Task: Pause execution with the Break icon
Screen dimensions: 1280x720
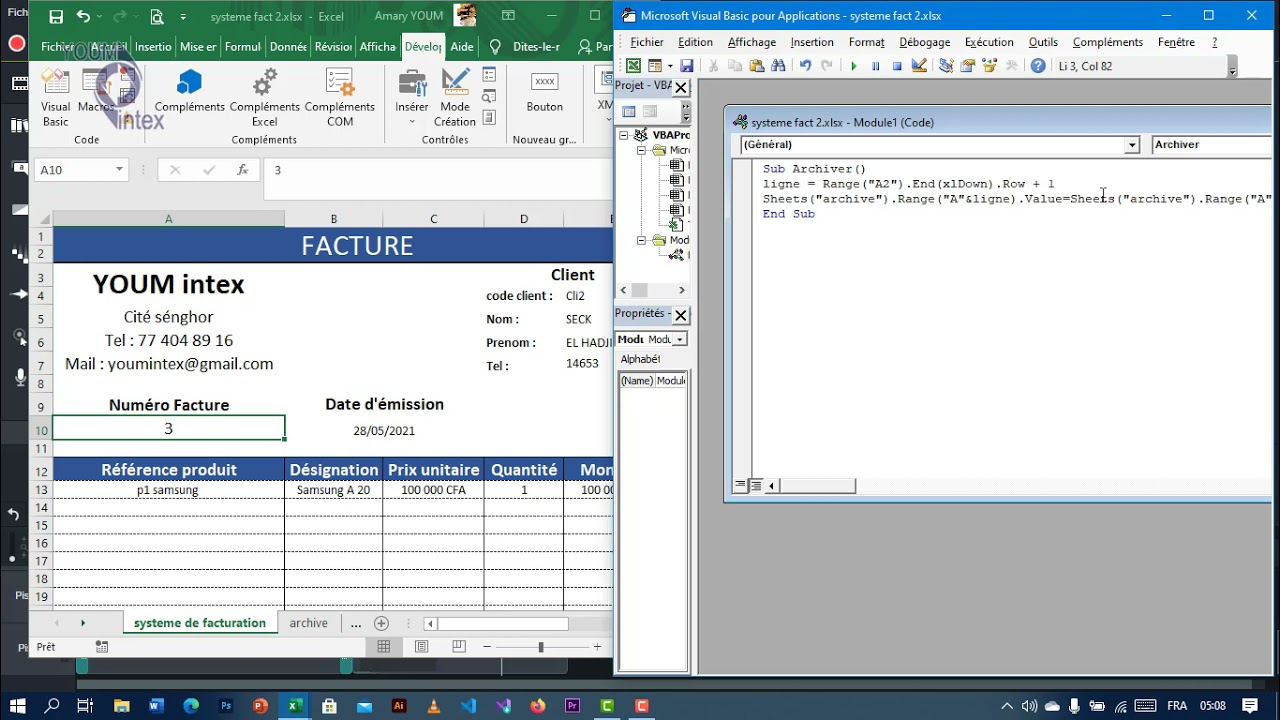Action: [875, 66]
